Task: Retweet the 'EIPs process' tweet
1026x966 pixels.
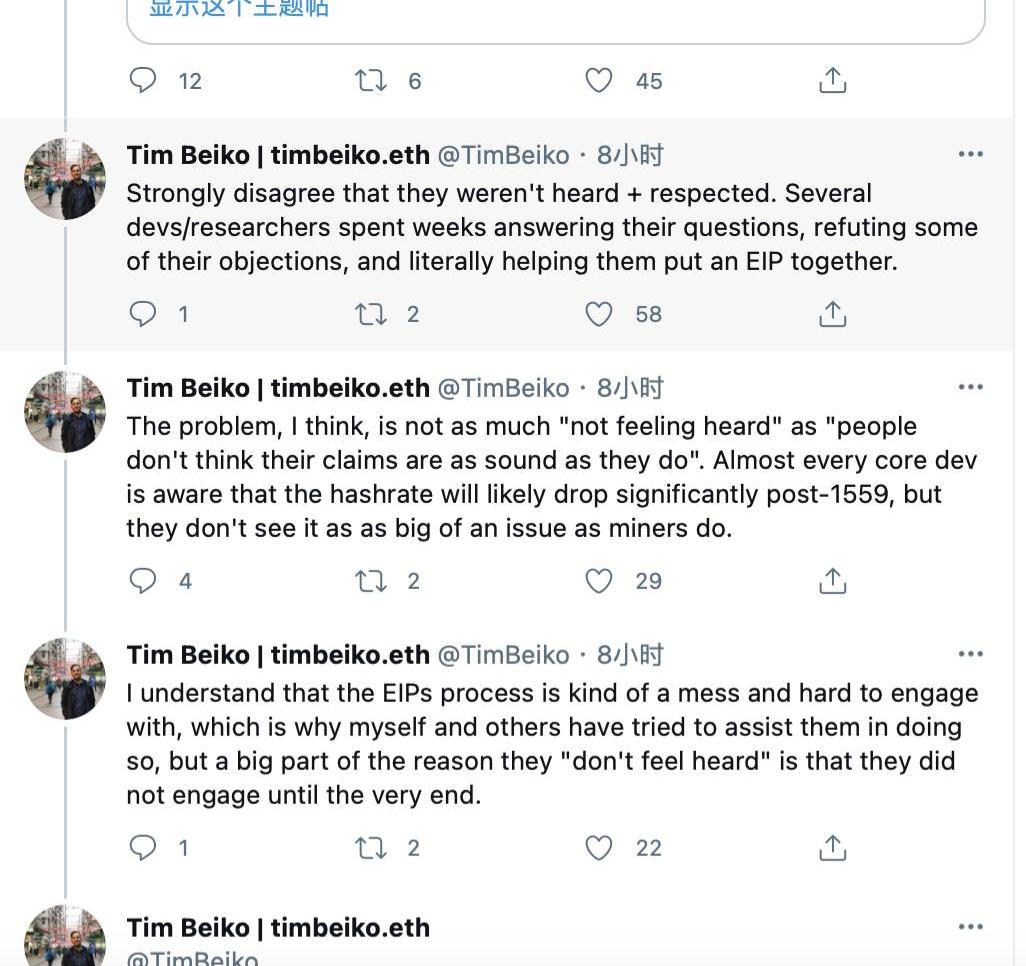Action: 371,848
